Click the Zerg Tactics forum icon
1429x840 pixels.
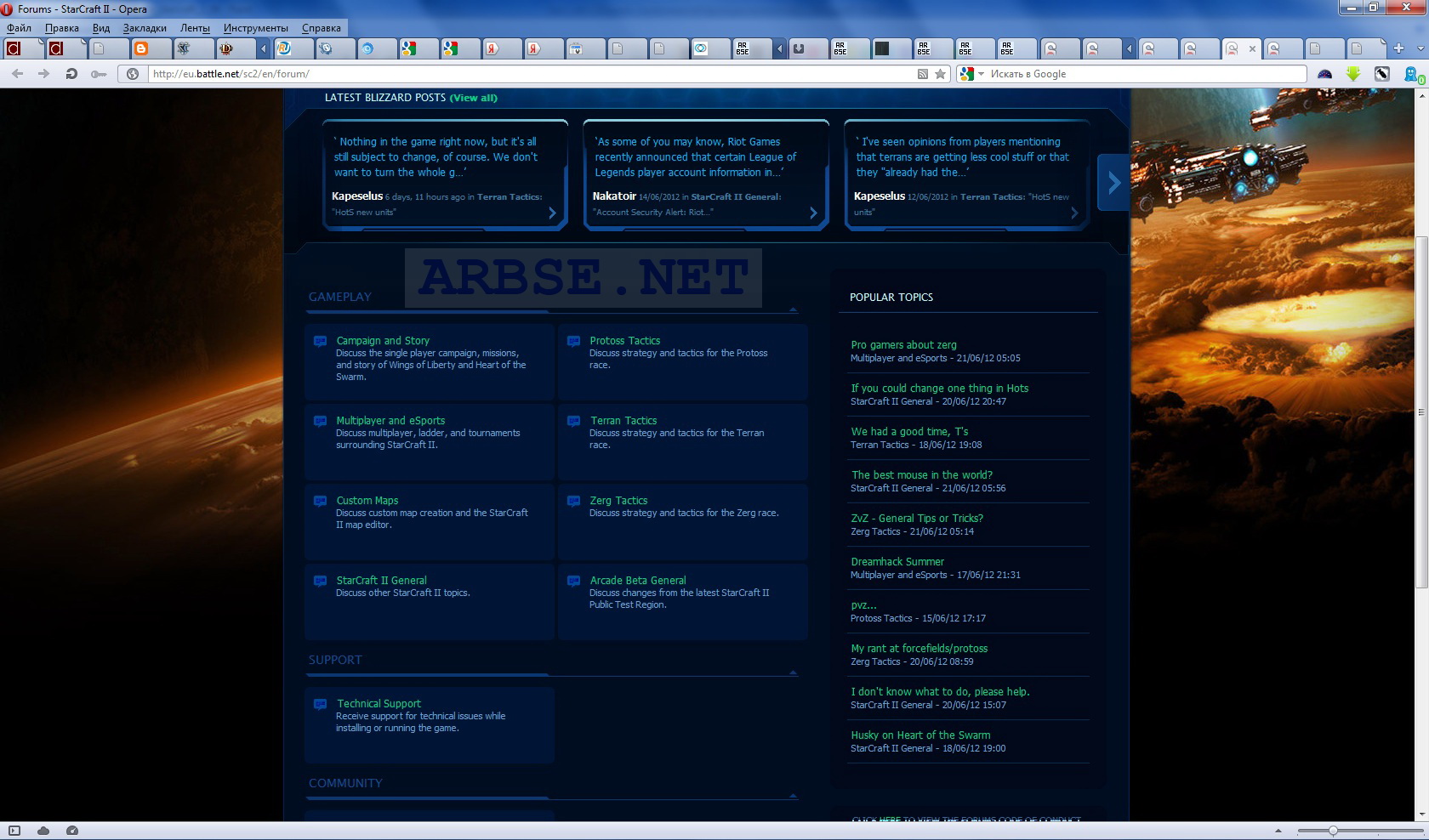pos(573,501)
